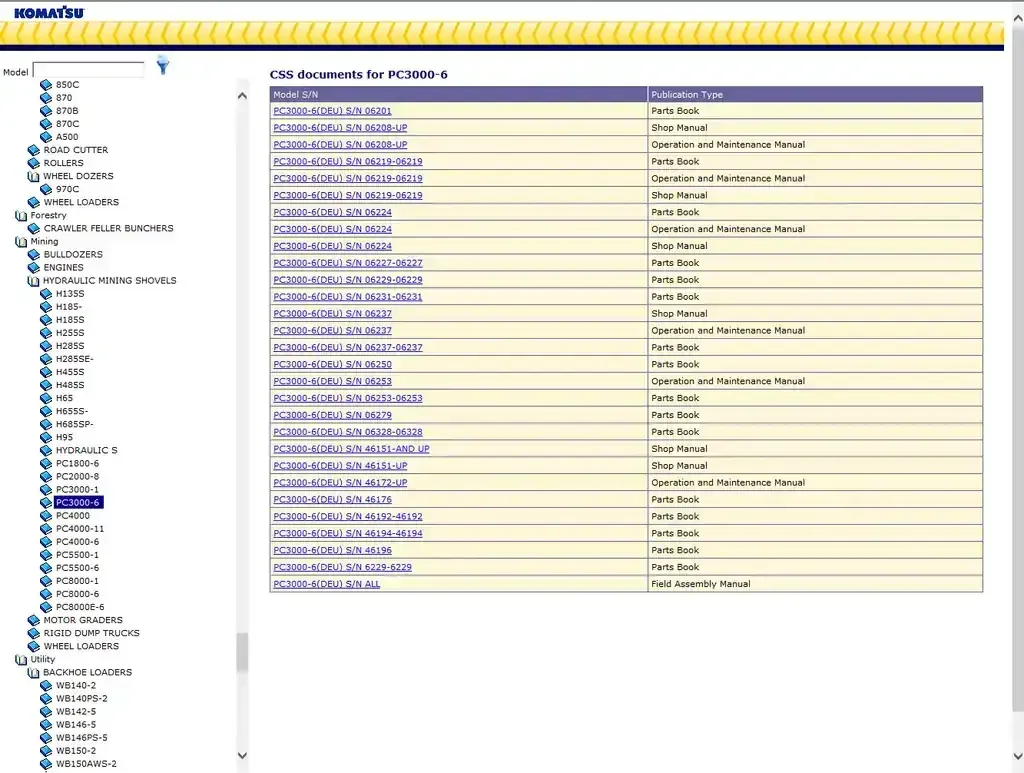Click tree panel scroll up arrow
The width and height of the screenshot is (1024, 773).
pyautogui.click(x=242, y=96)
